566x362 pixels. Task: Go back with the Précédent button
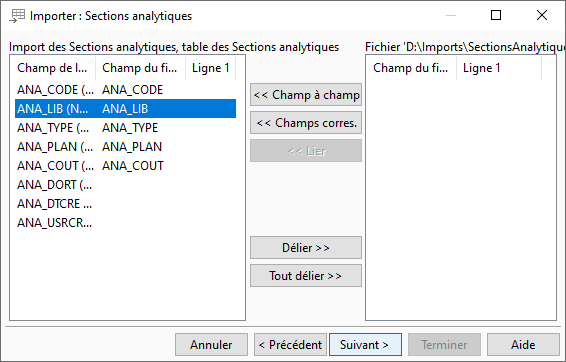[x=290, y=345]
